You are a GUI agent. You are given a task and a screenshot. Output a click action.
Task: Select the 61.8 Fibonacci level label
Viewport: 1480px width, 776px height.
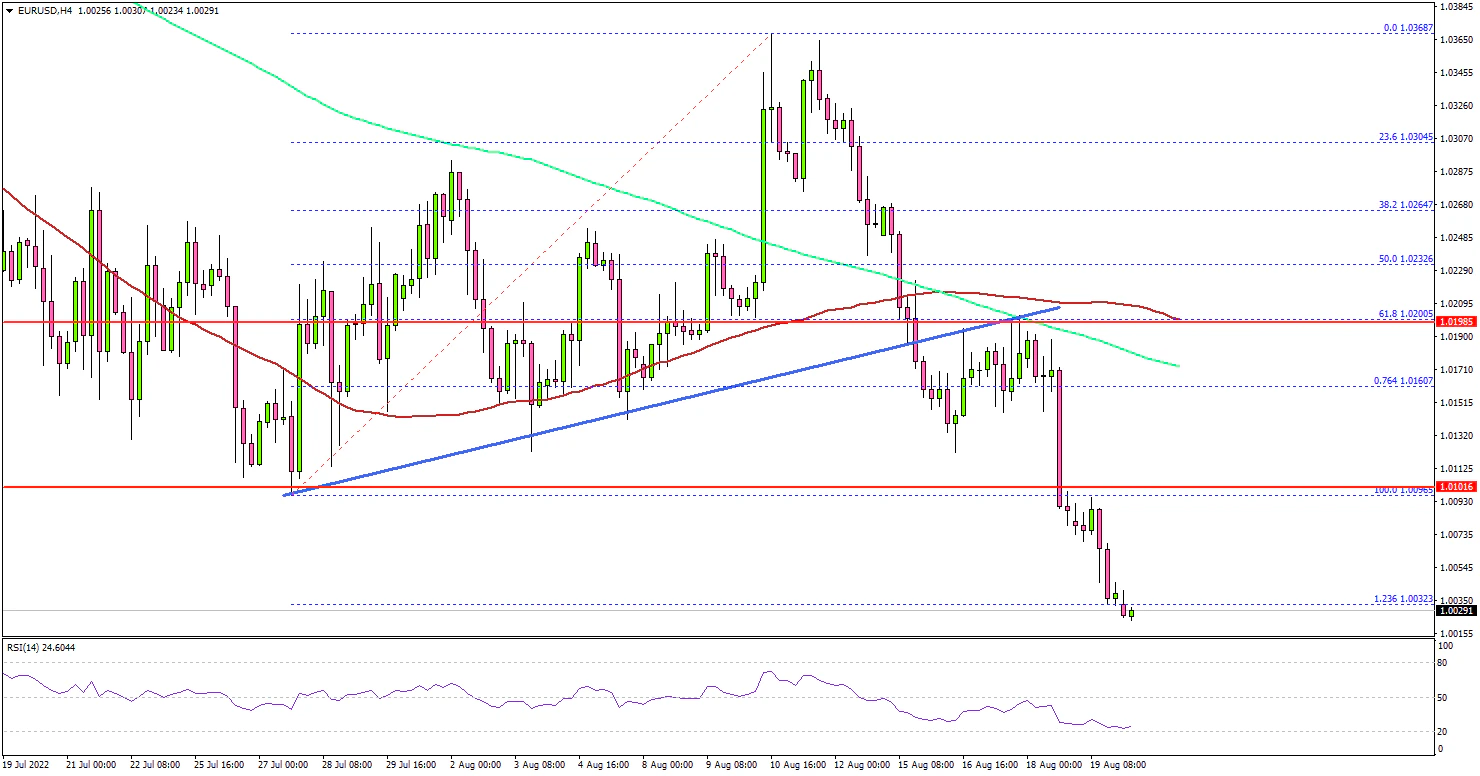(x=1403, y=314)
